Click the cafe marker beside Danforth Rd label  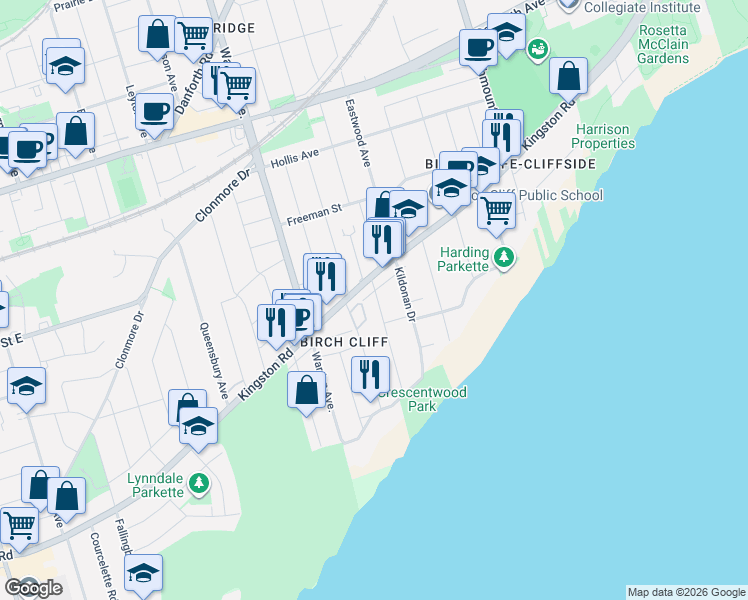coord(154,114)
